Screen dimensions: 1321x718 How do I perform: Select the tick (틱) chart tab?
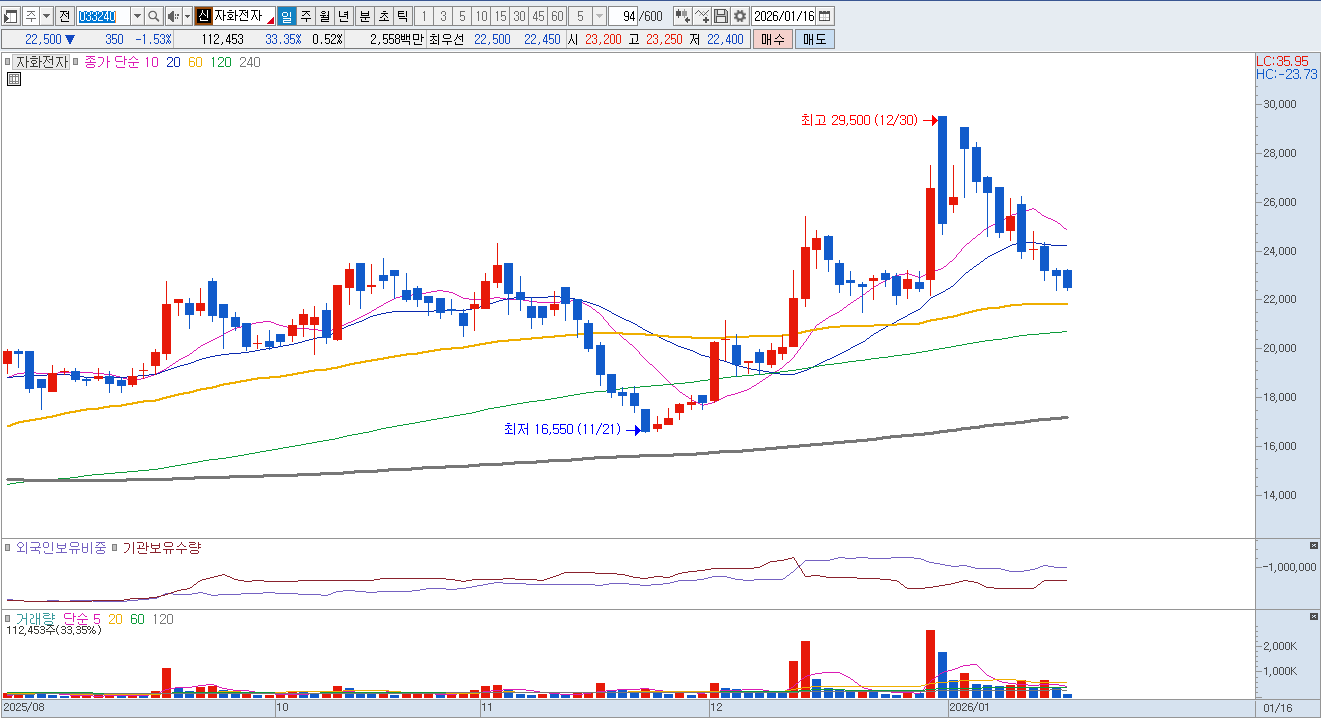[401, 16]
